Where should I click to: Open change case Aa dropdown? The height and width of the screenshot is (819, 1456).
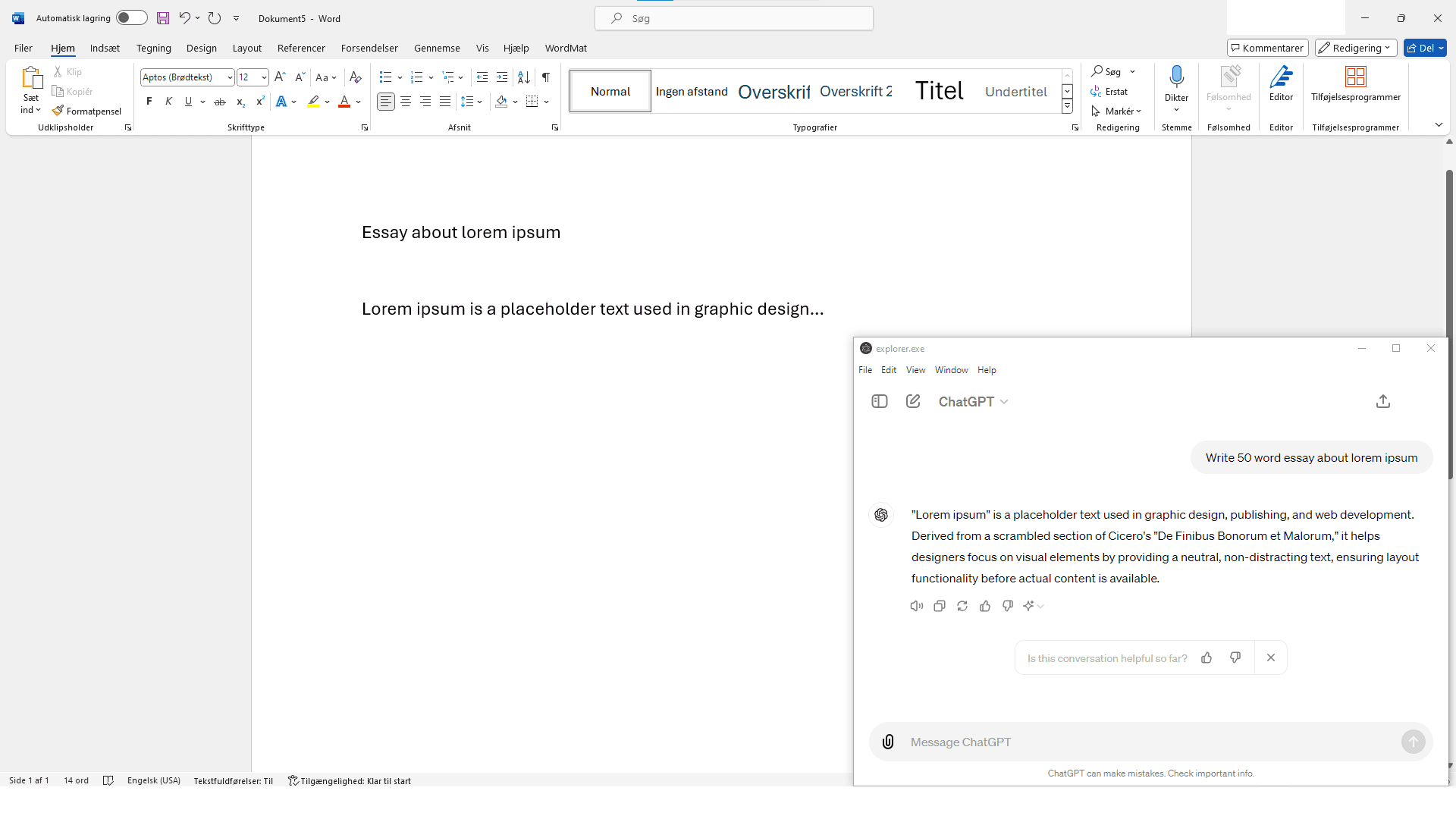(x=326, y=77)
